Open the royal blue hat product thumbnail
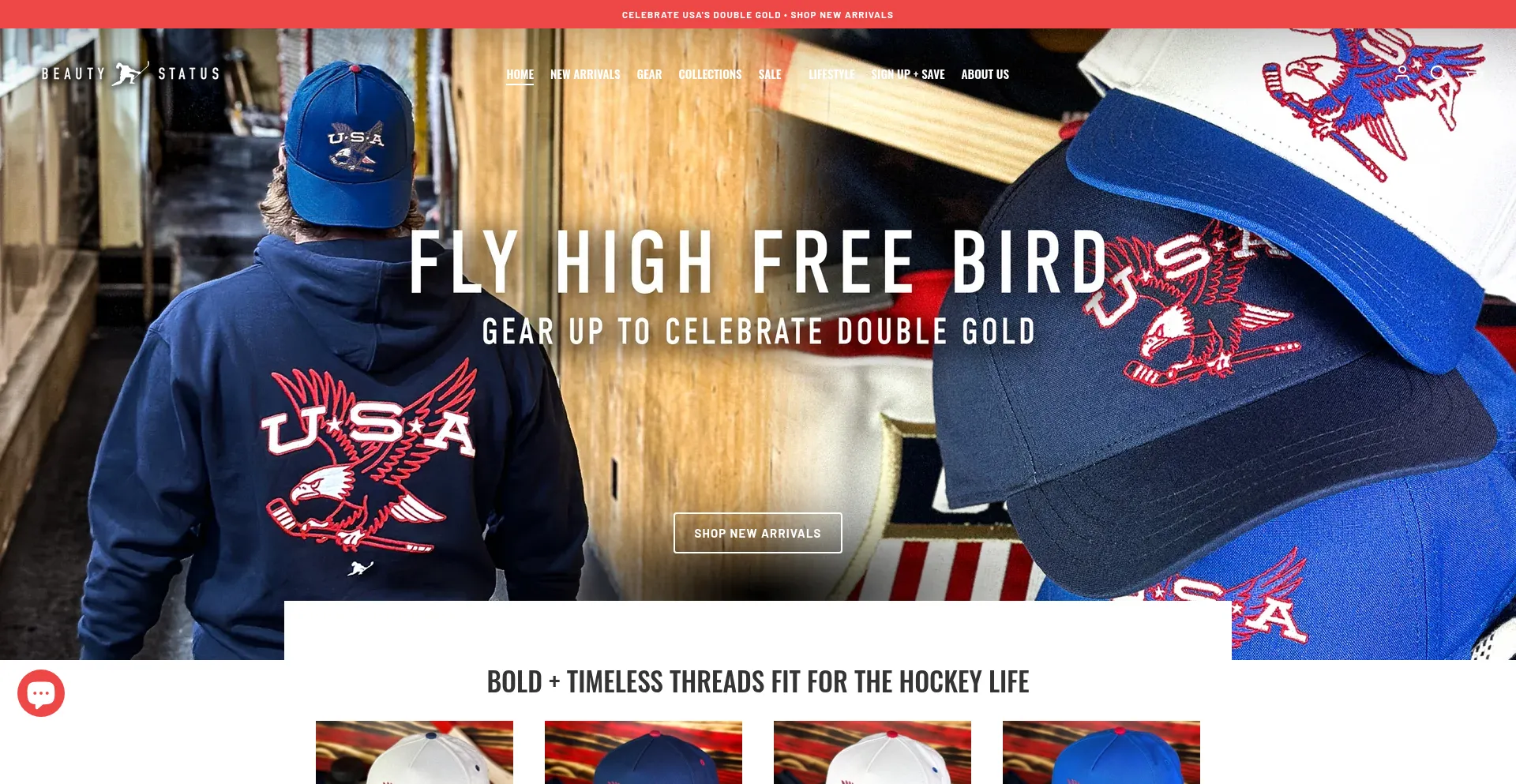The image size is (1516, 784). tap(1101, 752)
